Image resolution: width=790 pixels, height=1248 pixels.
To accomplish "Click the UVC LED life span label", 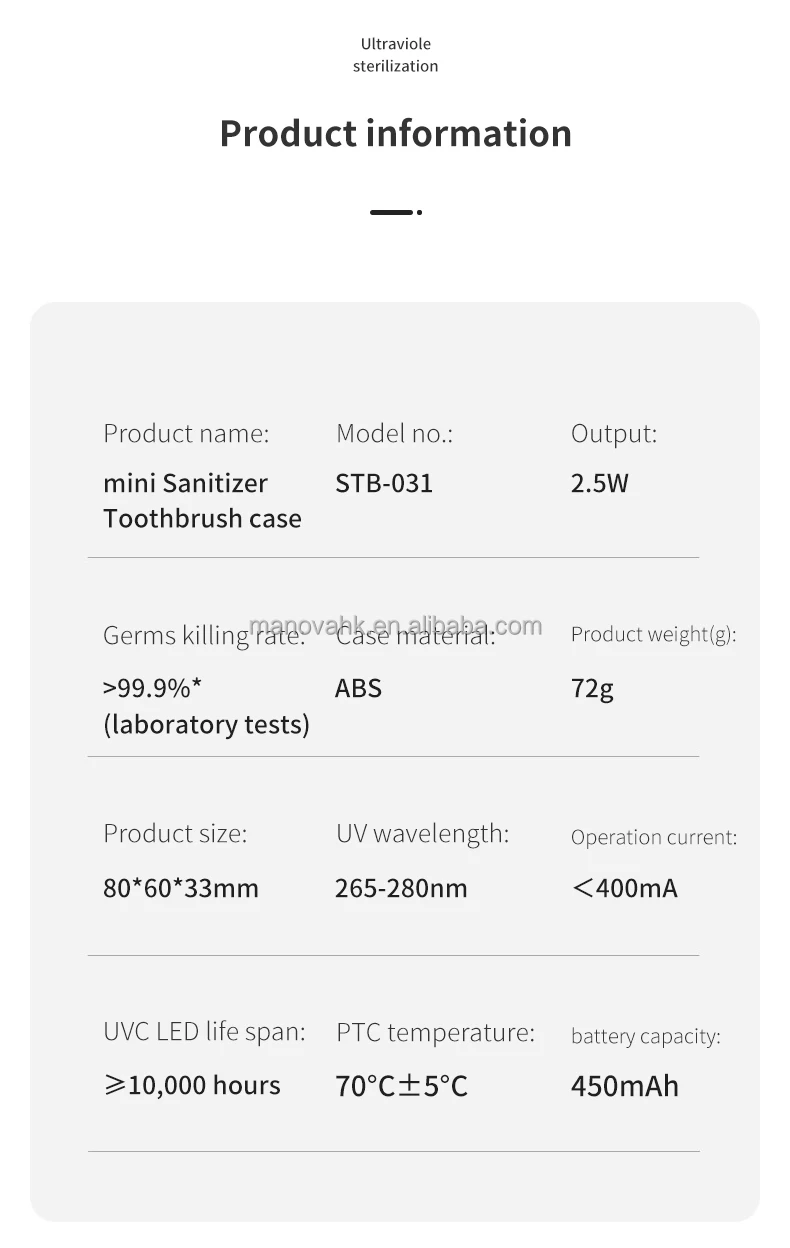I will [x=204, y=1032].
